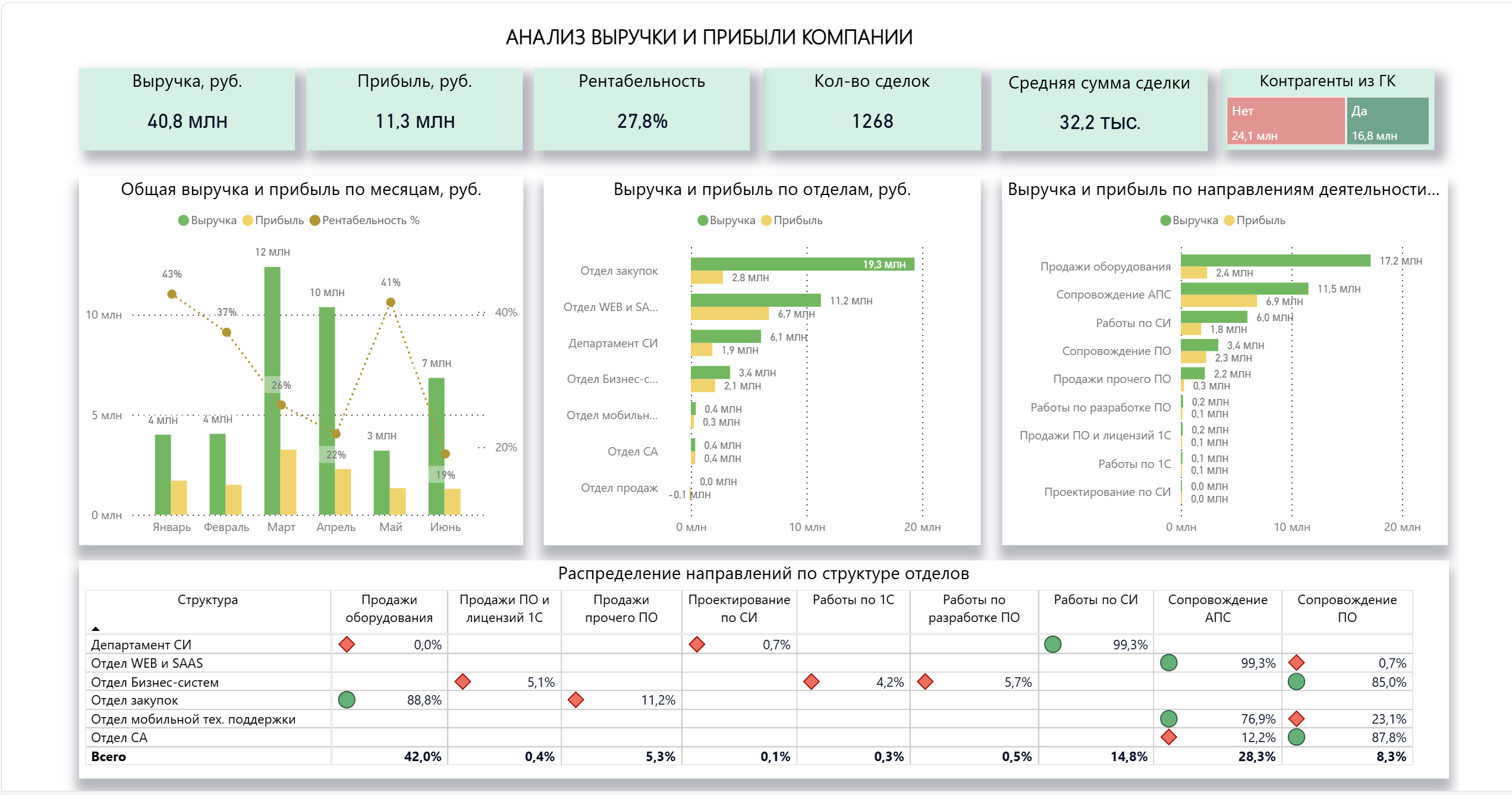Click the June profit yellow bar
1512x795 pixels.
452,502
